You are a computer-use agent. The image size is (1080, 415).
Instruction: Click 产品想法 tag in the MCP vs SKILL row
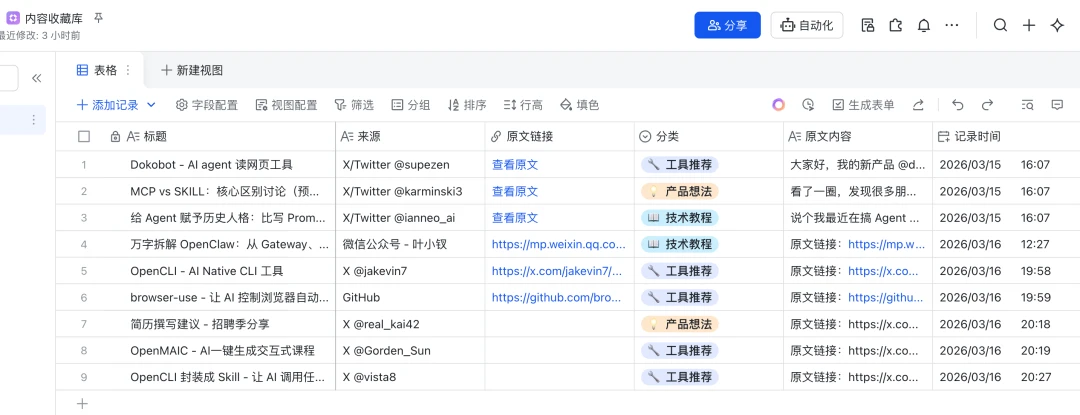tap(680, 191)
